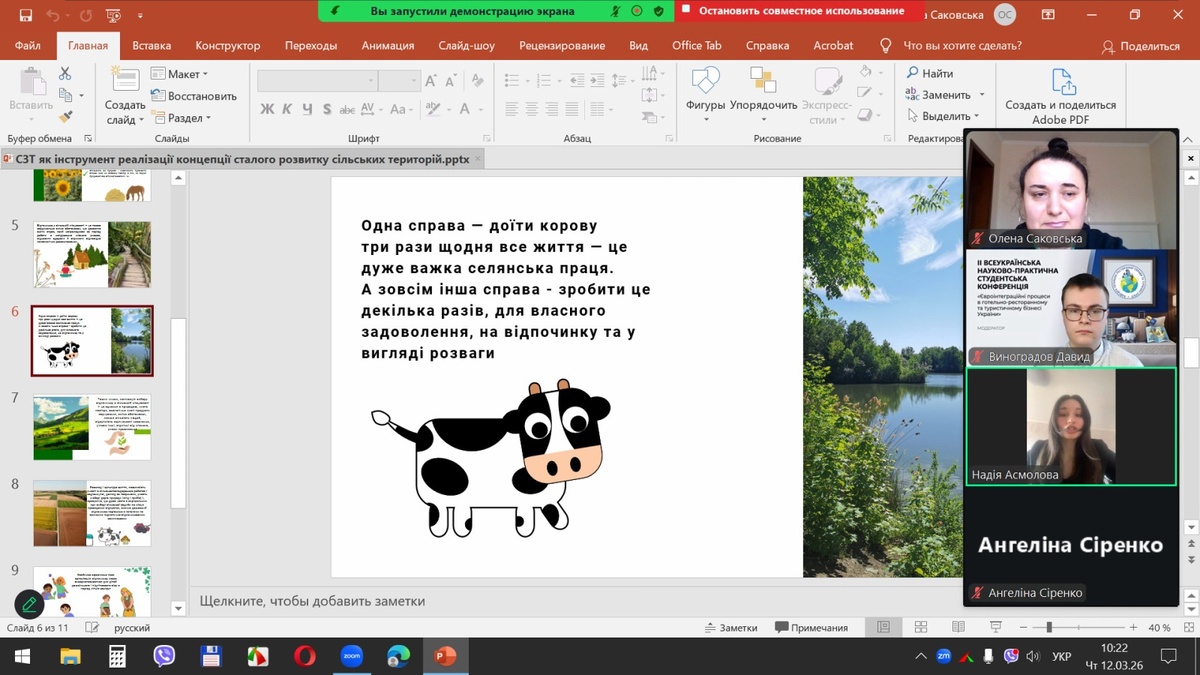
Task: Toggle Normal view button in status bar
Action: (x=883, y=627)
